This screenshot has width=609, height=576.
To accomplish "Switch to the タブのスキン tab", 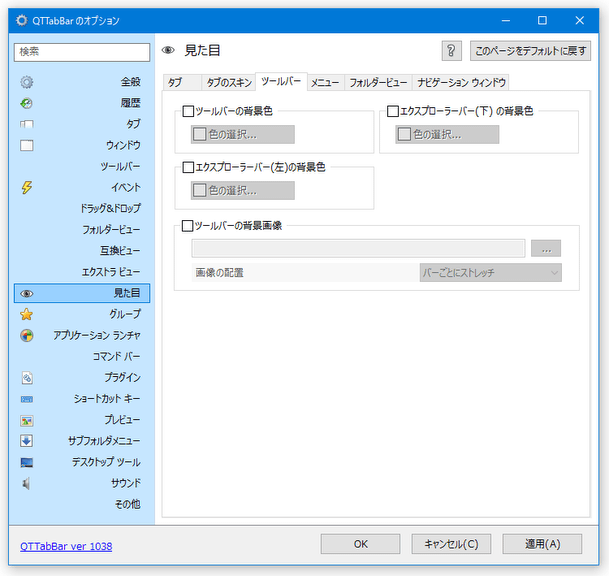I will (x=228, y=82).
